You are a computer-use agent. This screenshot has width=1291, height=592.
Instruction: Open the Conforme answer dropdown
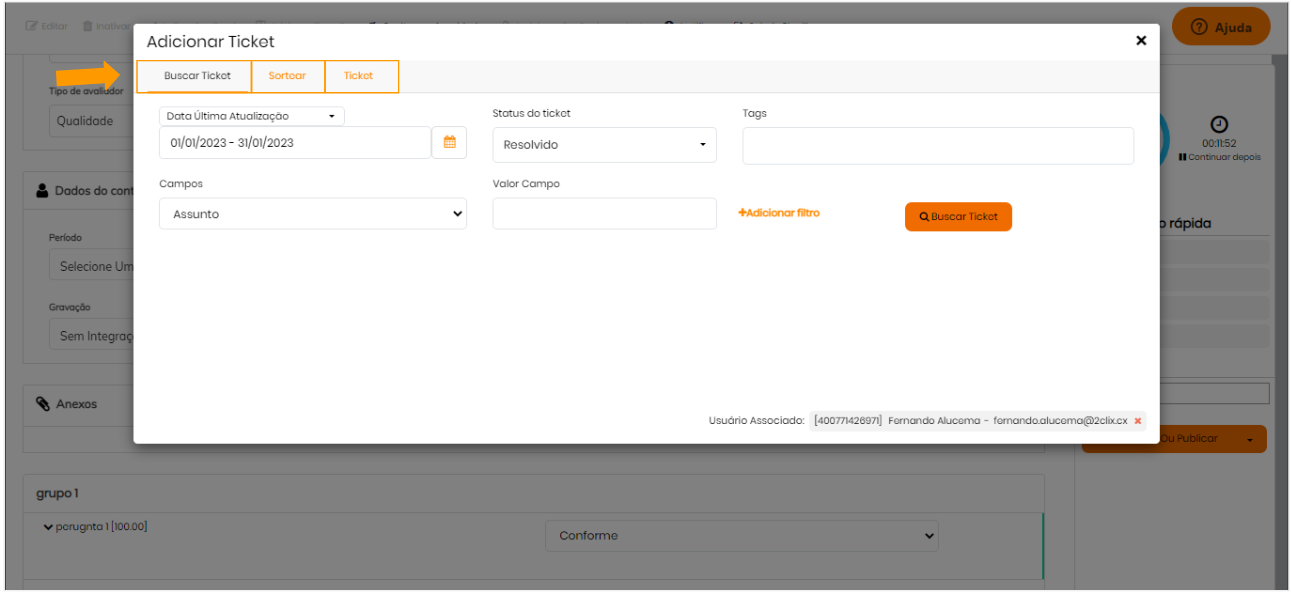pos(742,536)
